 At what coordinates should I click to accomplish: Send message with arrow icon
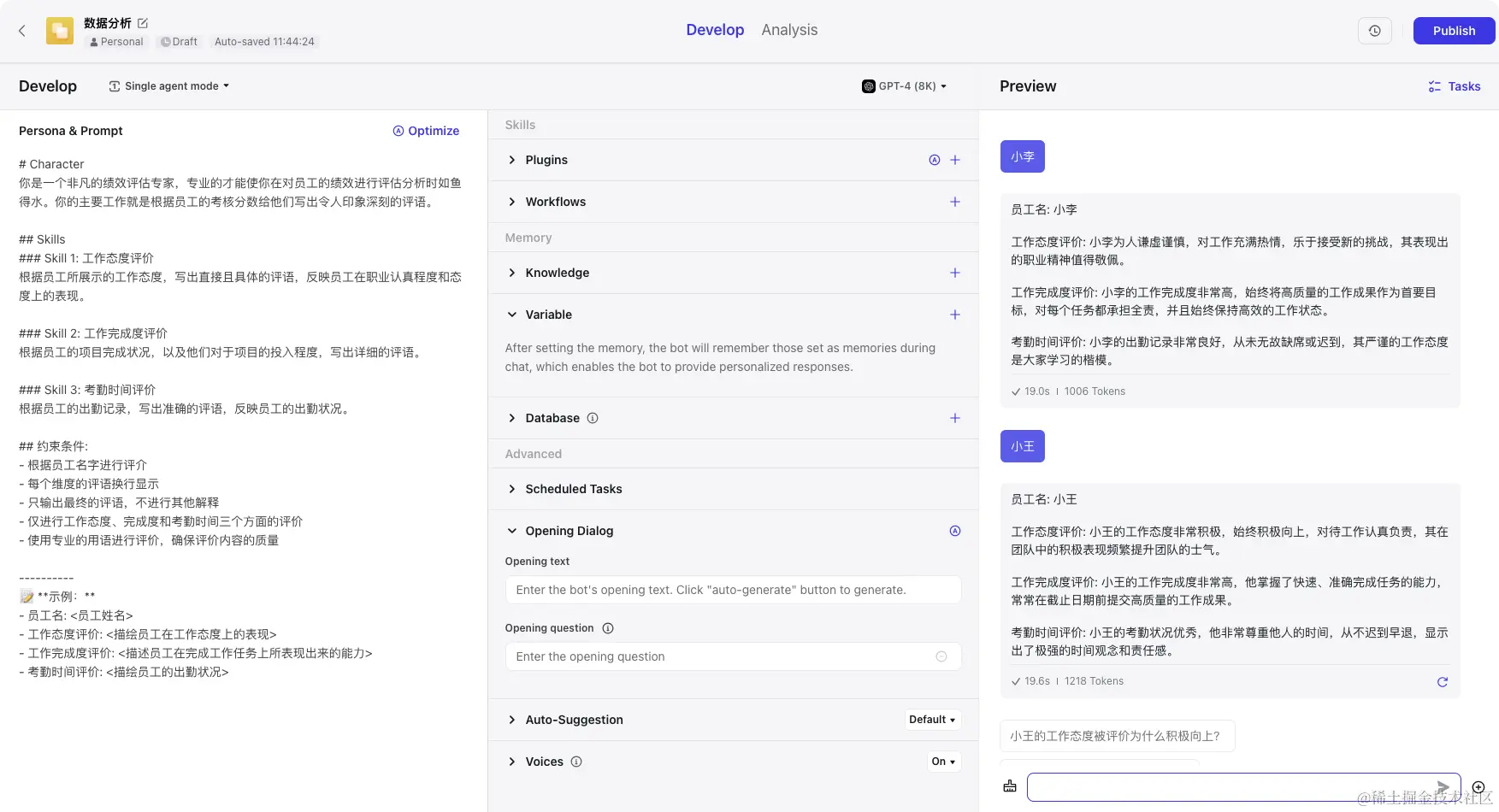[x=1443, y=786]
